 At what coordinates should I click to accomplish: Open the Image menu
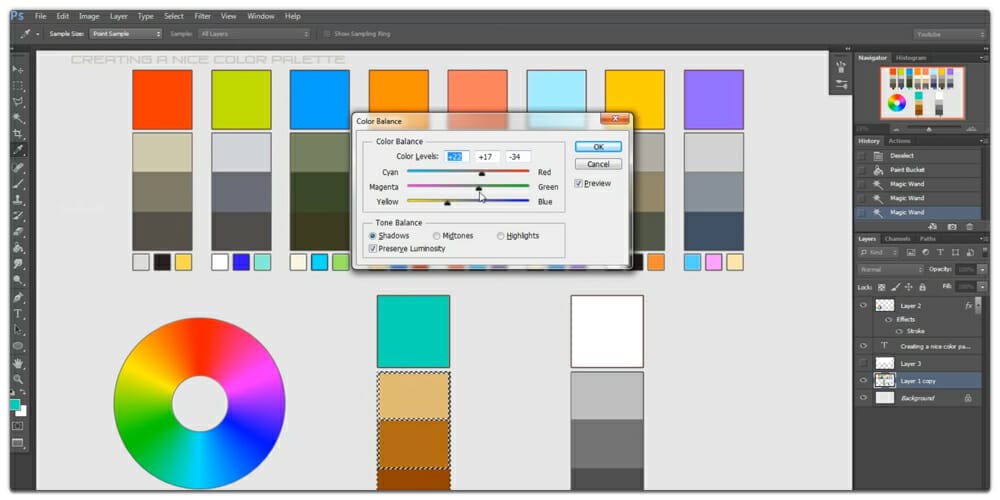coord(89,16)
